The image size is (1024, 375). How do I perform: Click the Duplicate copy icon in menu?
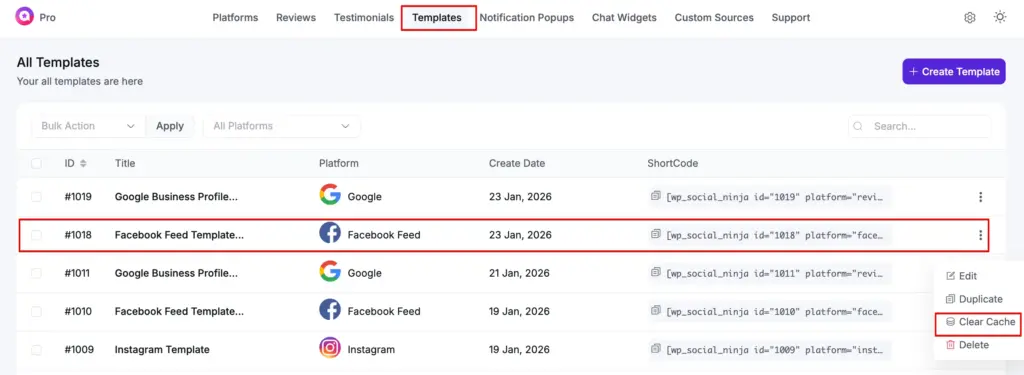click(950, 299)
